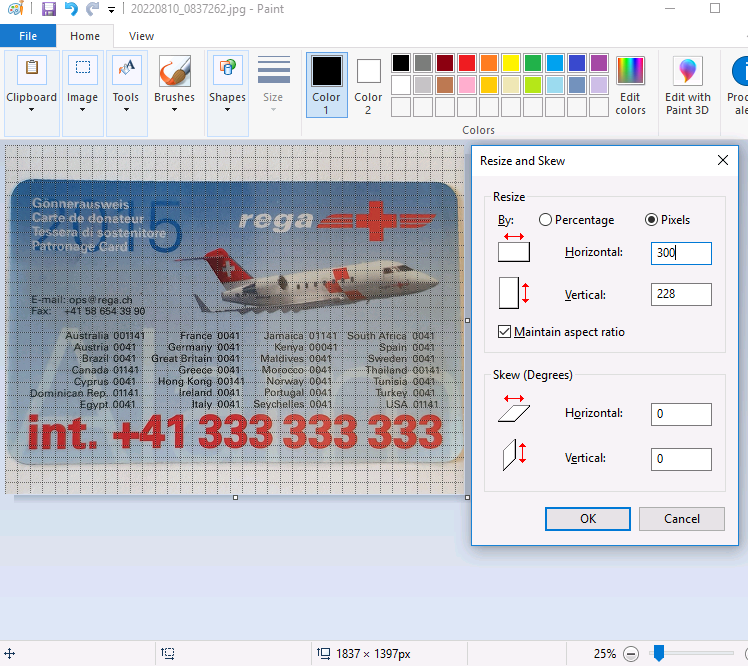Click the zoom out minus button
This screenshot has width=748, height=666.
click(631, 654)
